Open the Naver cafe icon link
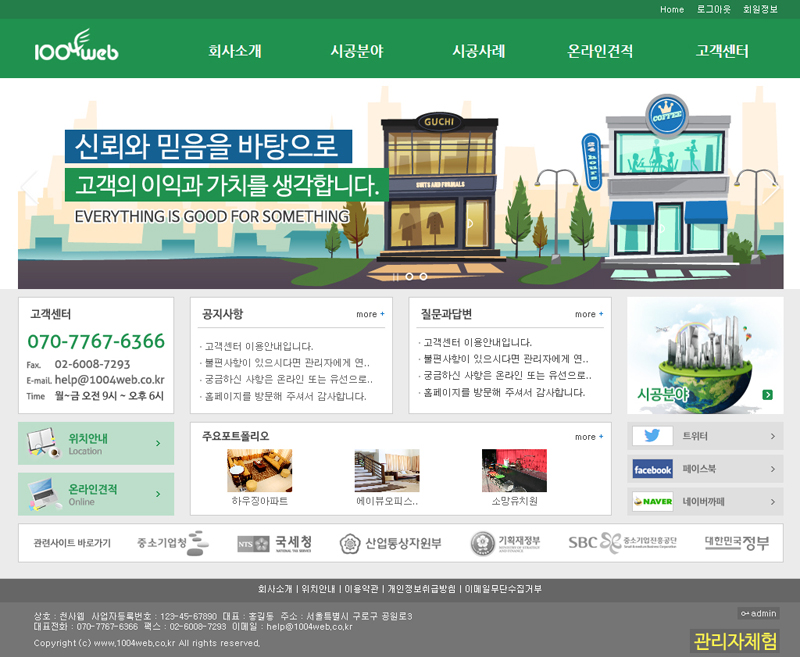Viewport: 800px width, 657px height. (x=652, y=501)
